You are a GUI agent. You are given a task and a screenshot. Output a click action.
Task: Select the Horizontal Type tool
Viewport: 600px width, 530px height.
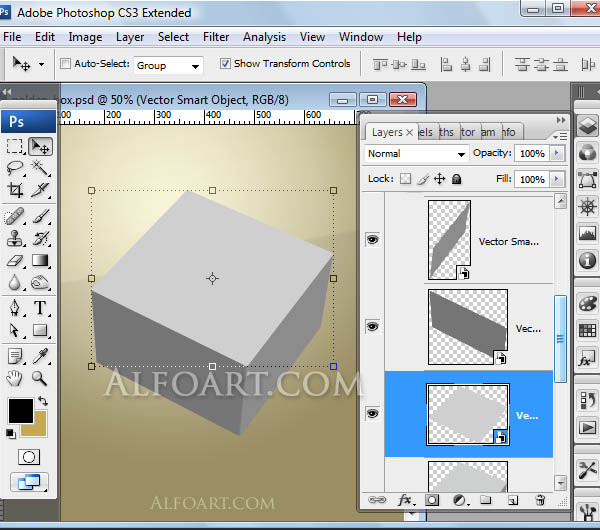[40, 308]
